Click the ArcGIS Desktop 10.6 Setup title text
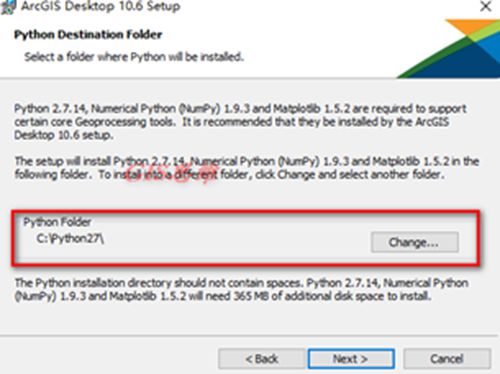 [x=101, y=6]
